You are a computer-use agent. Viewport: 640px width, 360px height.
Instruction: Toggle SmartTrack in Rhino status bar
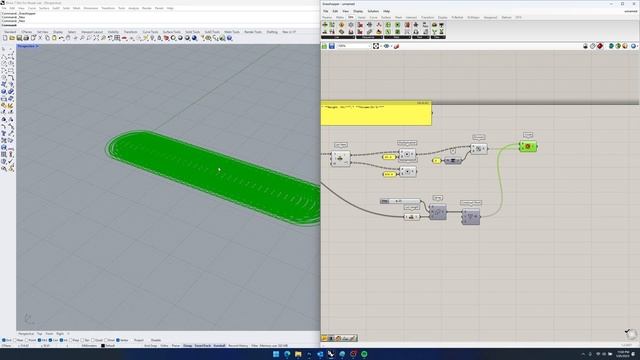pos(202,346)
